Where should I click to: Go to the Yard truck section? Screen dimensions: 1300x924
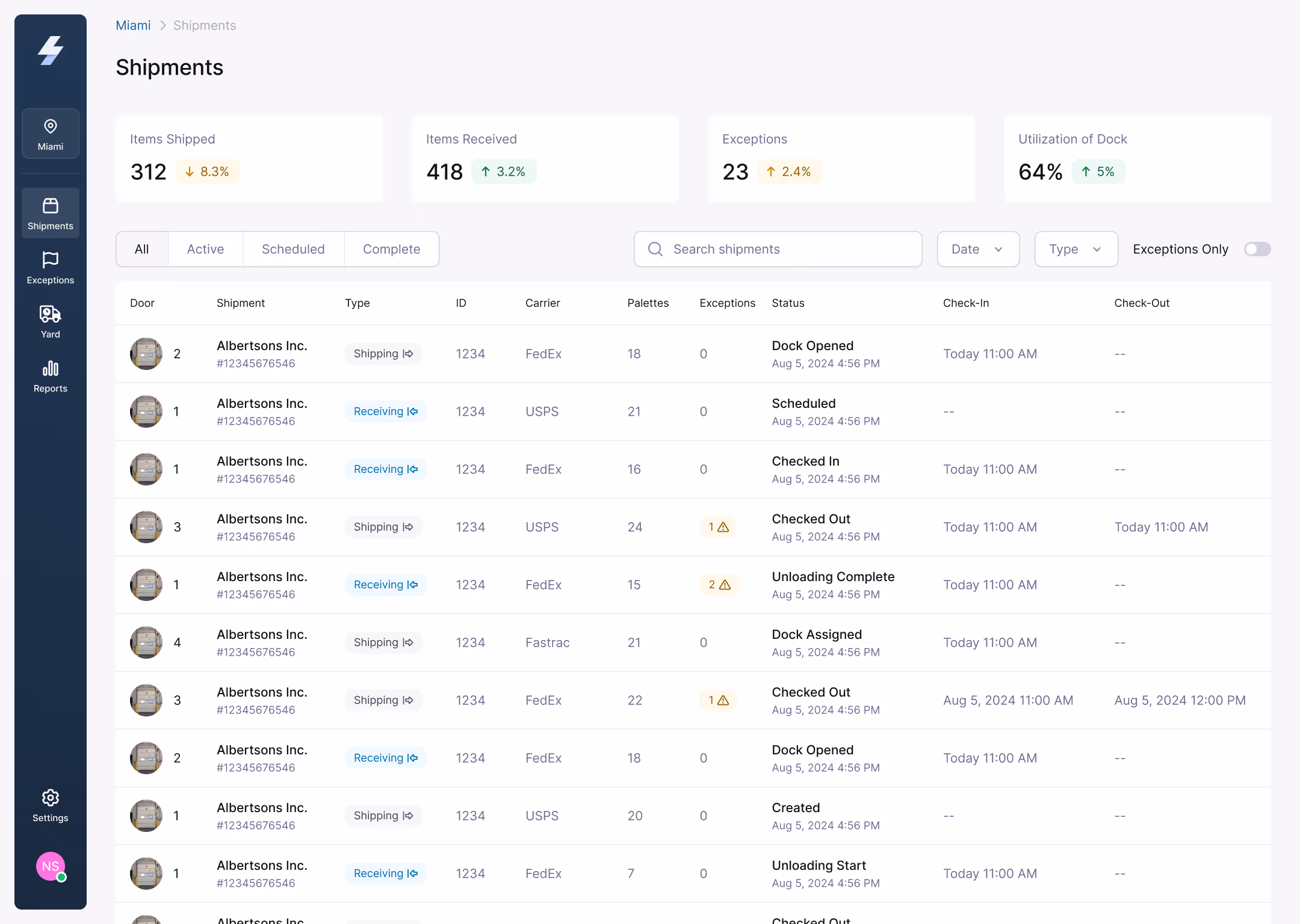pyautogui.click(x=51, y=322)
